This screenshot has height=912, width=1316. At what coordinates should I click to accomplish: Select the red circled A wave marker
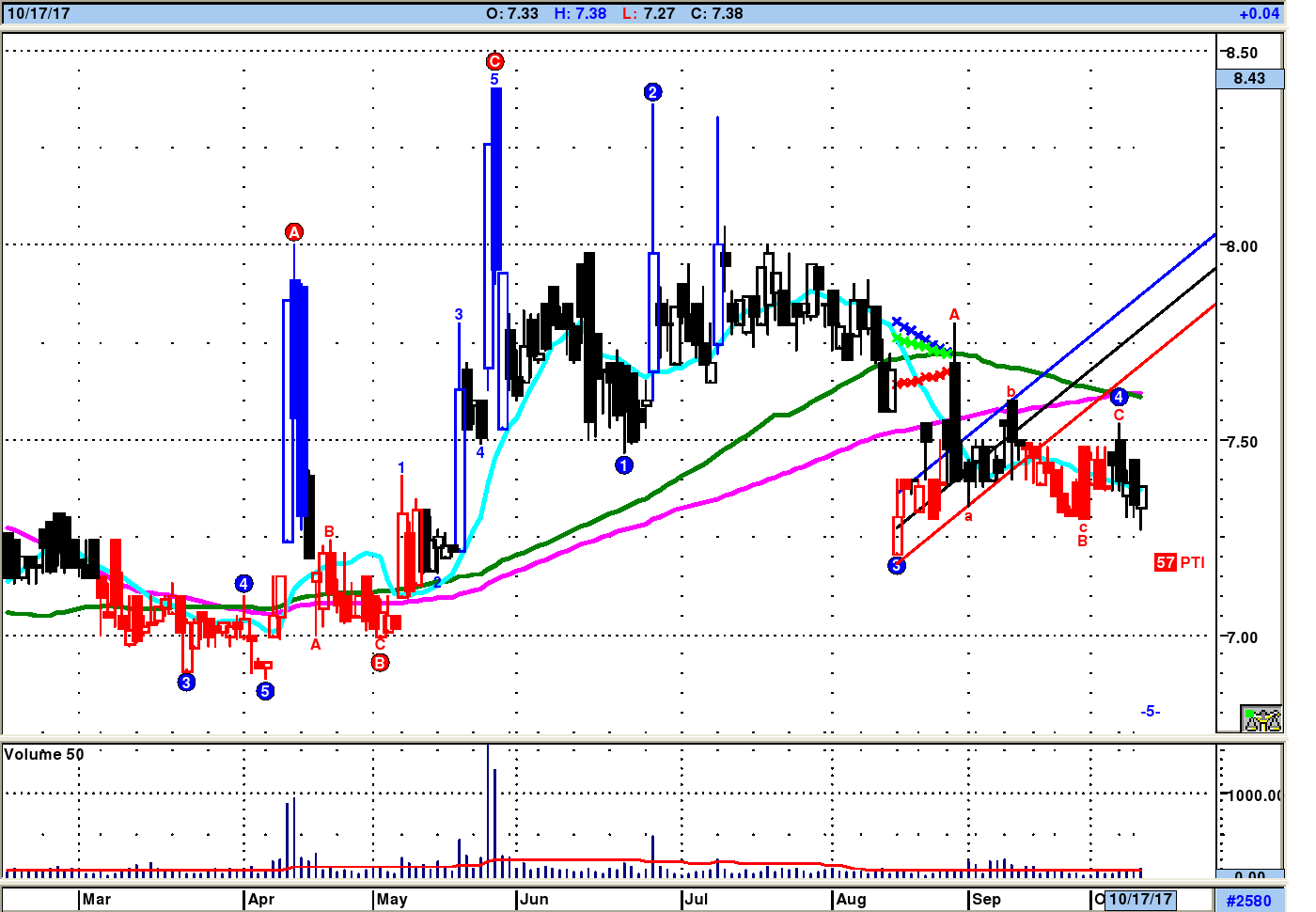tap(294, 232)
